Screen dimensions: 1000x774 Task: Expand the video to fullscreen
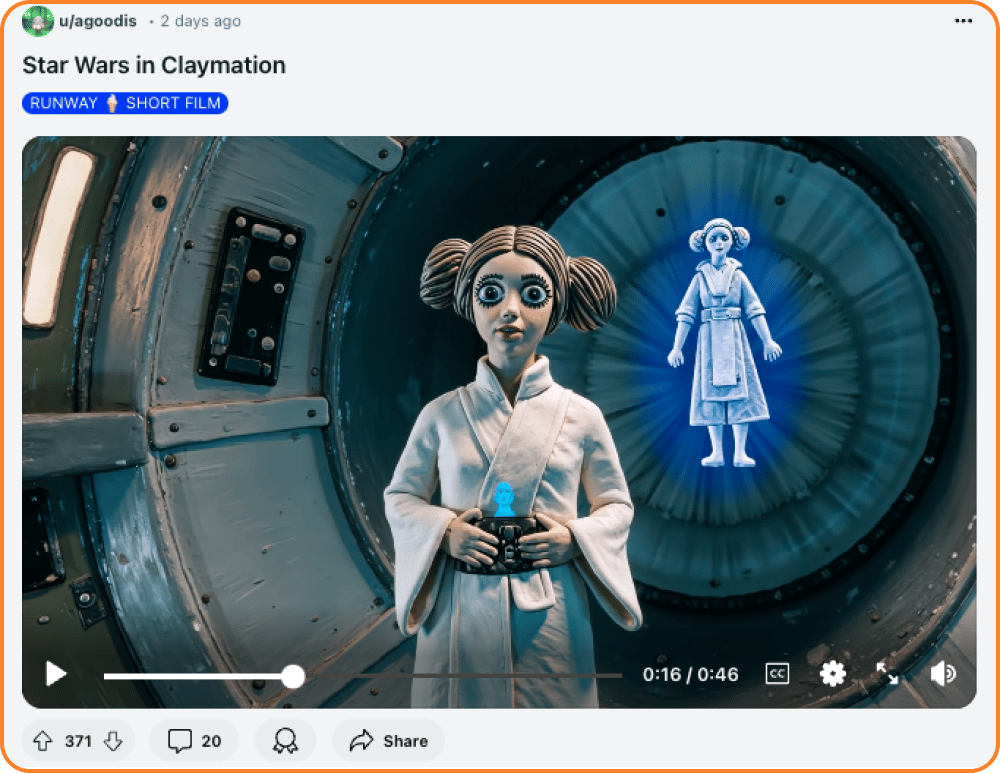[887, 674]
